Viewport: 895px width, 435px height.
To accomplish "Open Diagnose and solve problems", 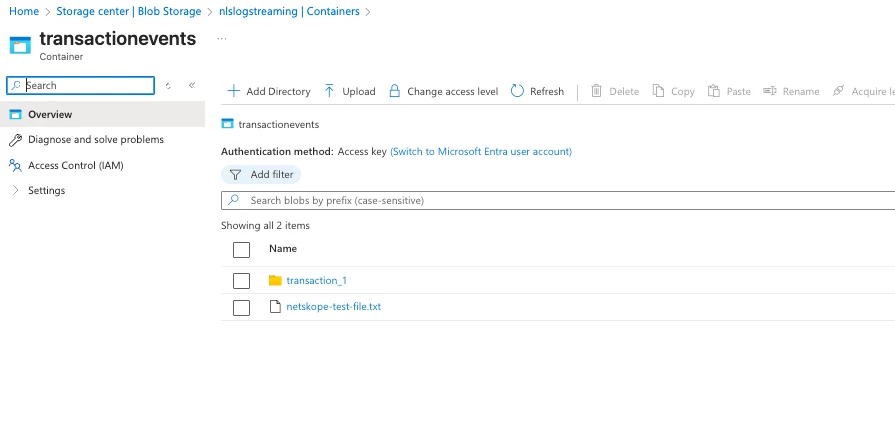I will click(95, 140).
